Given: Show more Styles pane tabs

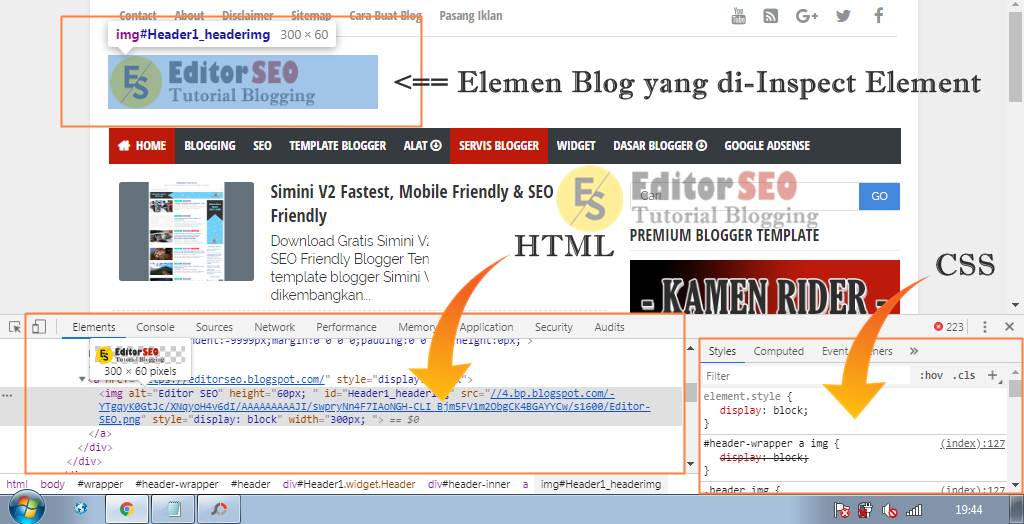Looking at the screenshot, I should point(914,351).
